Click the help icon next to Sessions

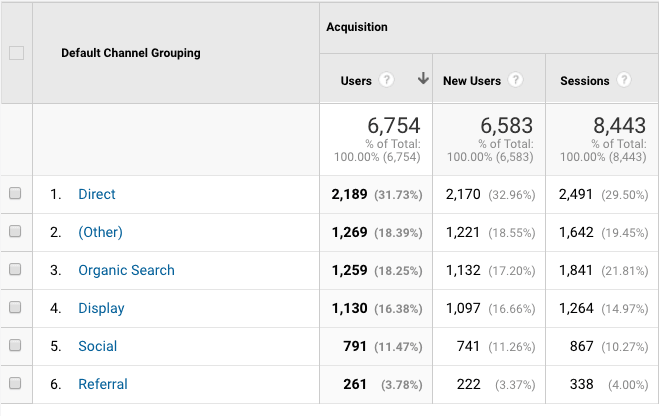pyautogui.click(x=624, y=81)
